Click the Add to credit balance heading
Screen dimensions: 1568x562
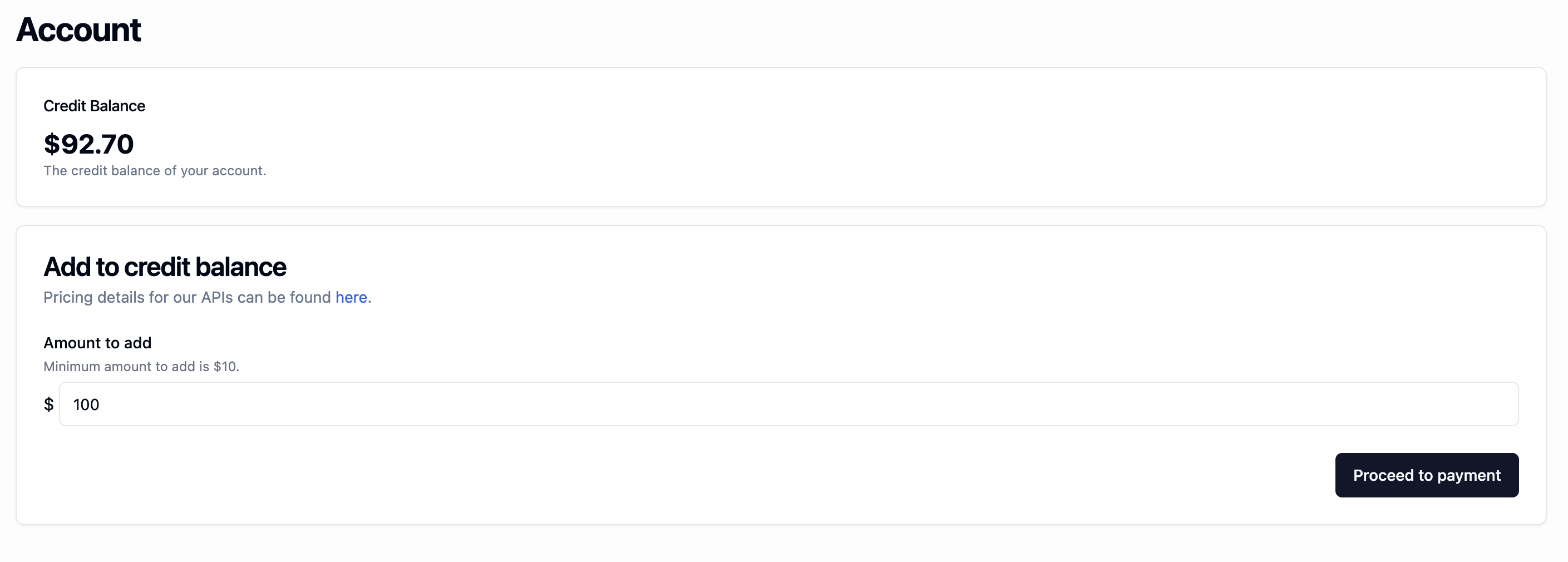(x=164, y=266)
